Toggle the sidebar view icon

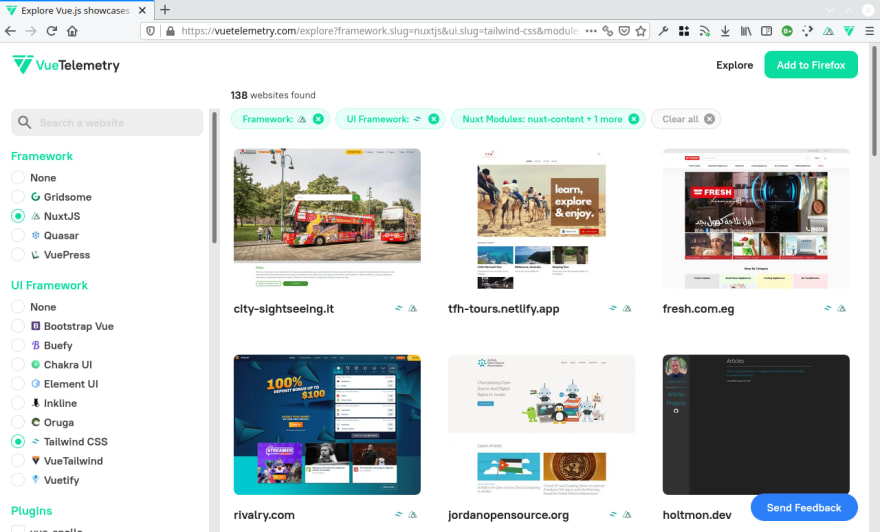[766, 31]
